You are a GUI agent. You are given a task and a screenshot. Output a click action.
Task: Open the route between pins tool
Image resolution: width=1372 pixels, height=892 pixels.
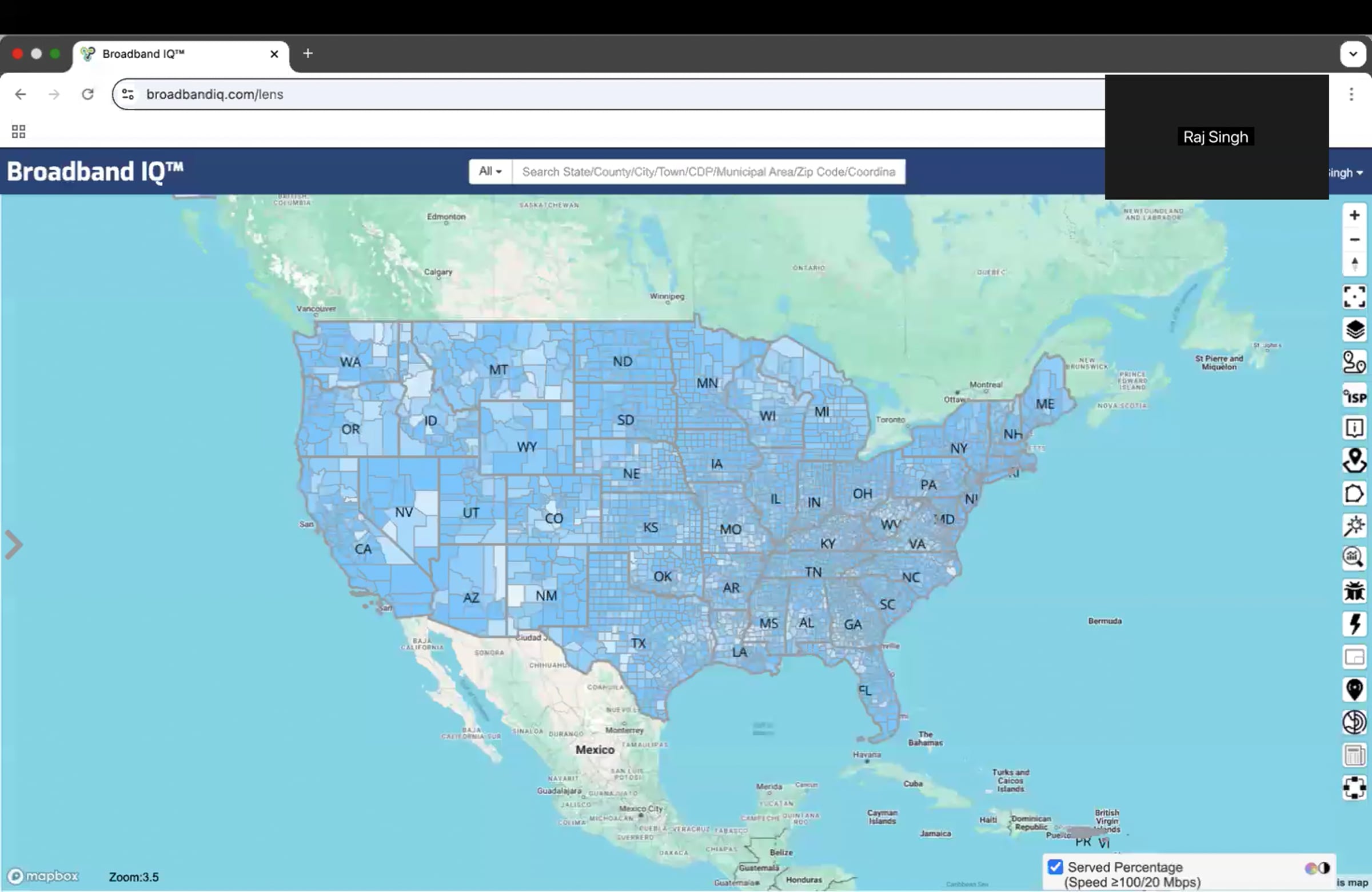point(1354,363)
